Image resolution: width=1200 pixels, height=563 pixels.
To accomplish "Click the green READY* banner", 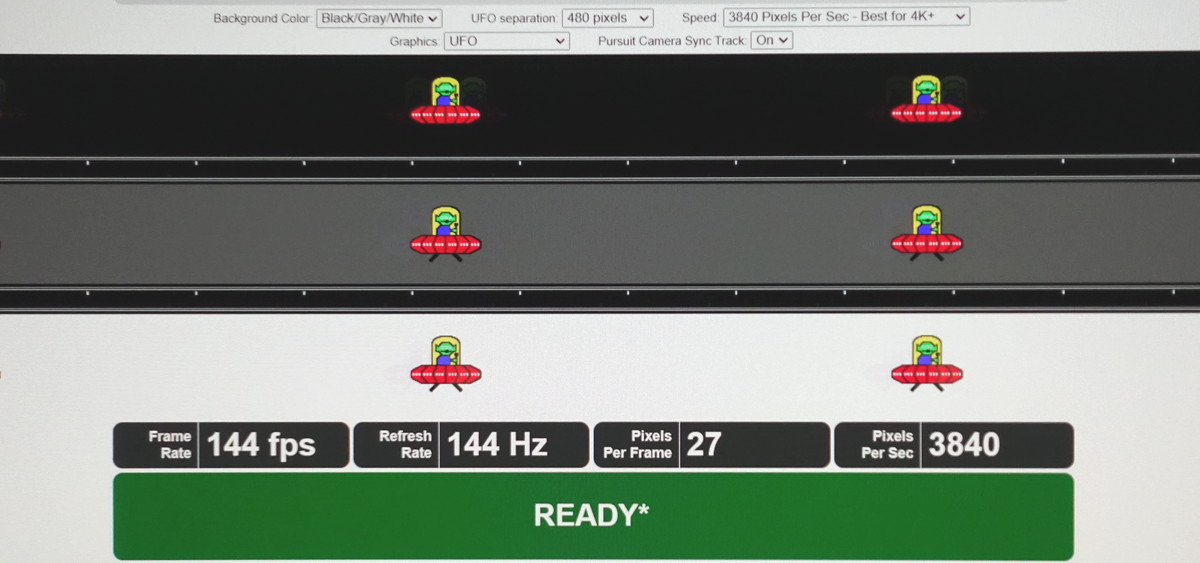I will click(x=593, y=516).
